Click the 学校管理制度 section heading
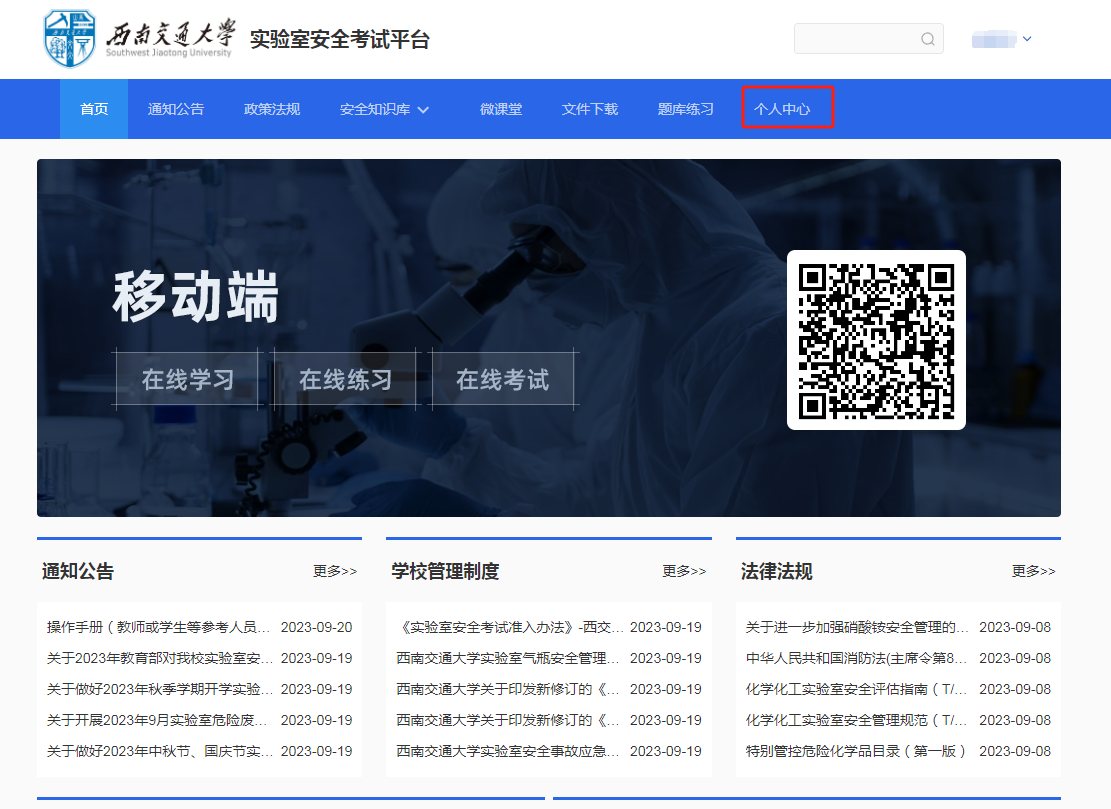The height and width of the screenshot is (809, 1111). click(x=446, y=571)
